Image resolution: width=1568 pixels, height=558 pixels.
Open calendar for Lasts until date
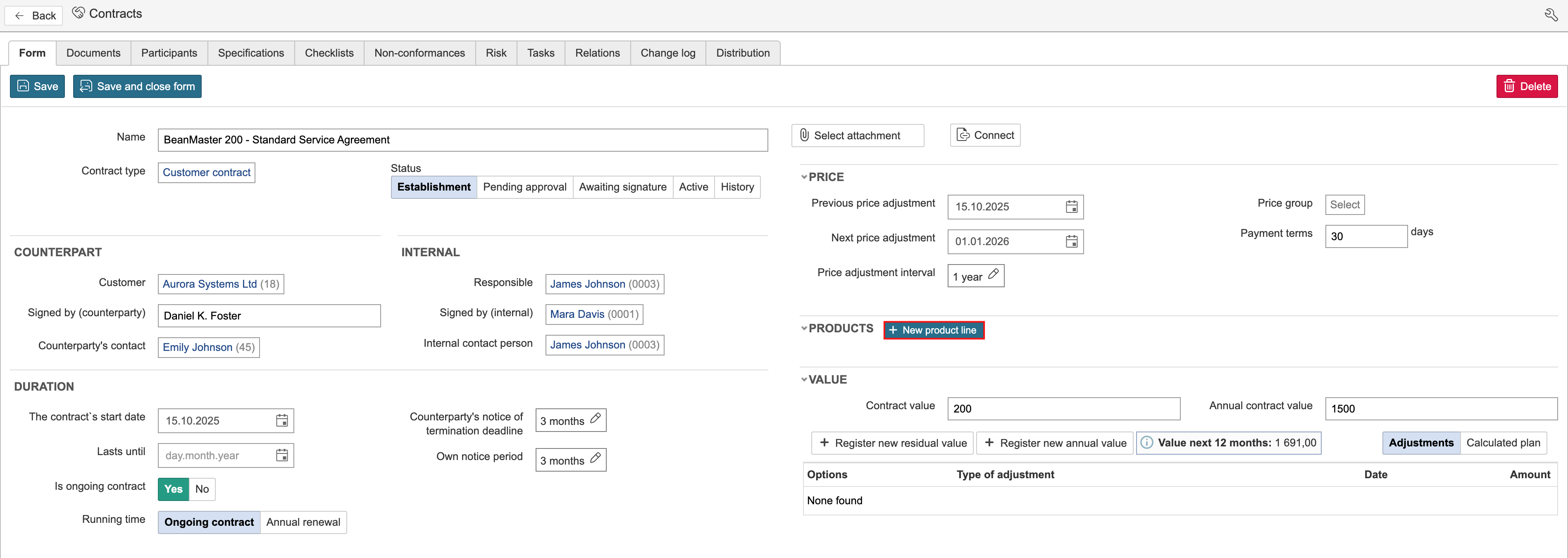coord(282,455)
